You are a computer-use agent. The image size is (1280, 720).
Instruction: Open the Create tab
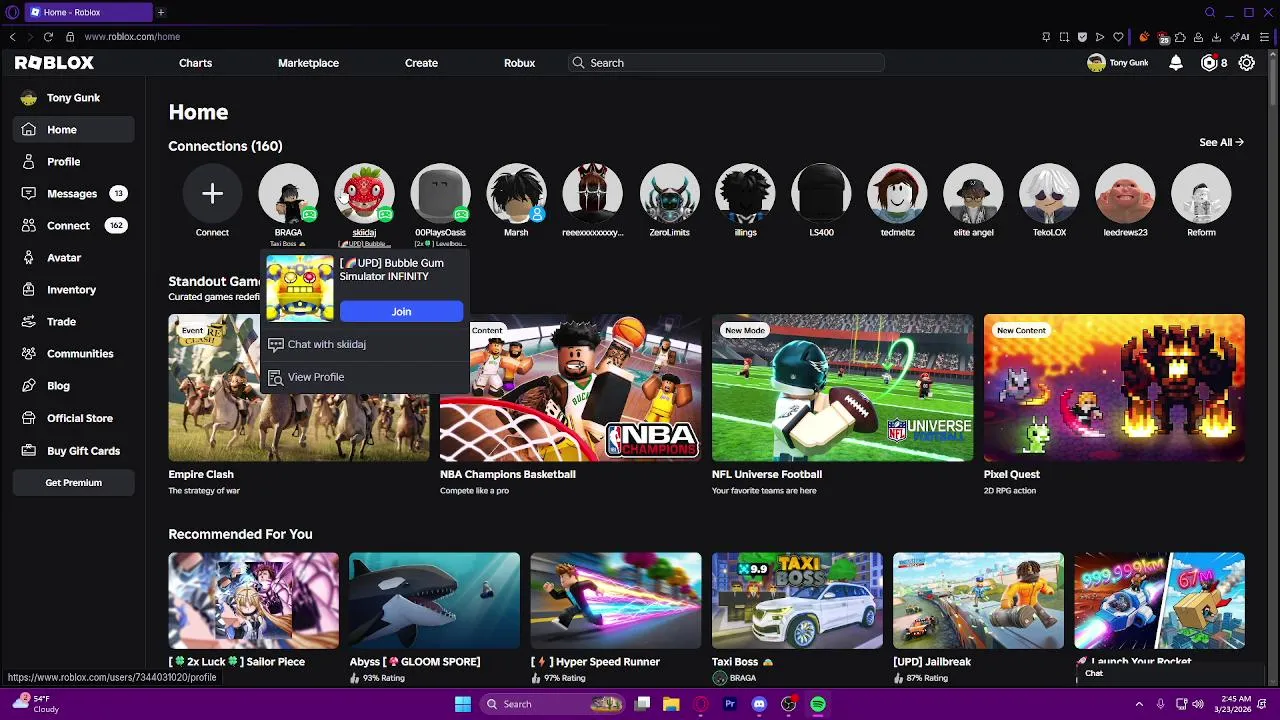[421, 63]
